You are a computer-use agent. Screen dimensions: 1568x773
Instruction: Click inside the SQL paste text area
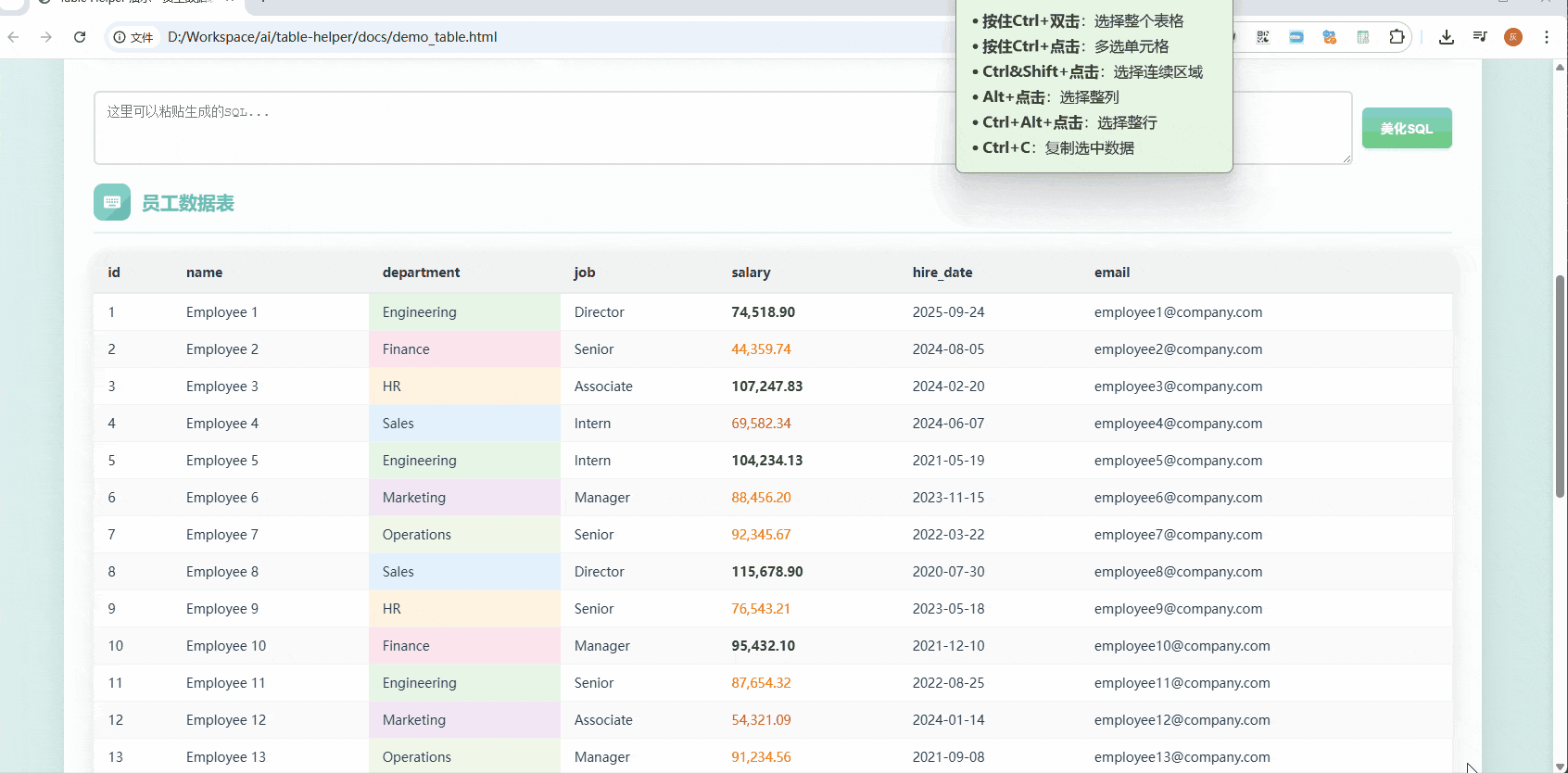click(x=519, y=128)
